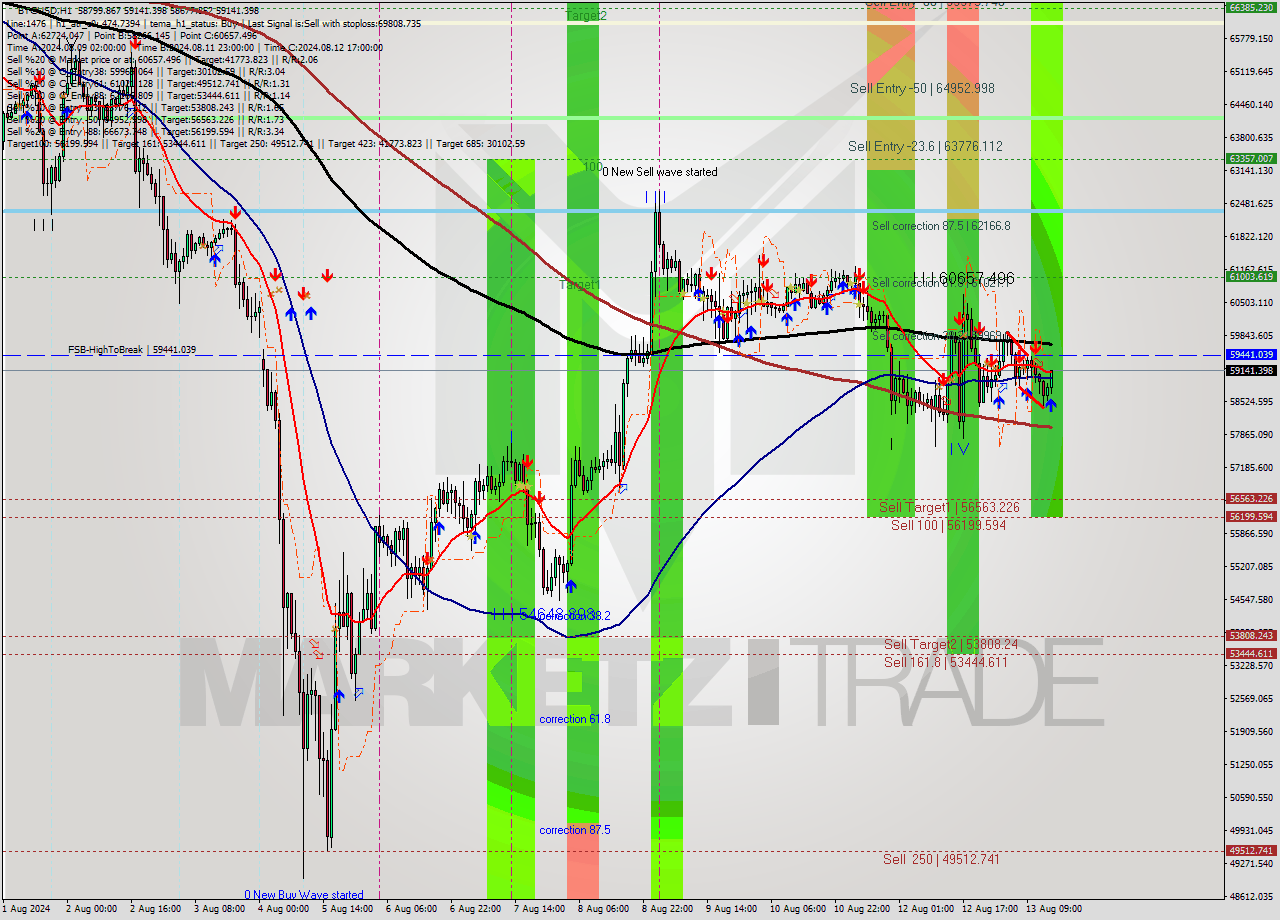Image resolution: width=1280 pixels, height=920 pixels.
Task: Click the '13 Aug 09:00' time axis label
Action: point(1053,910)
